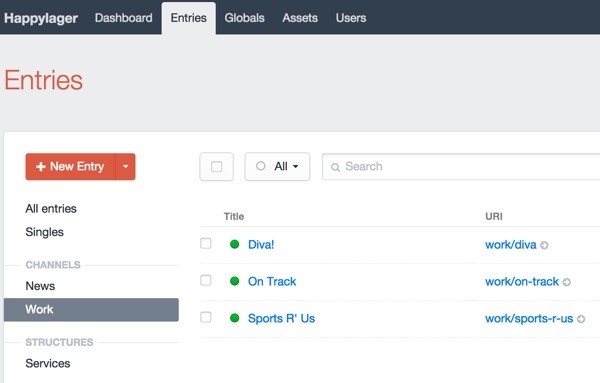Open the Diva! entry
This screenshot has height=383, width=600.
(261, 244)
